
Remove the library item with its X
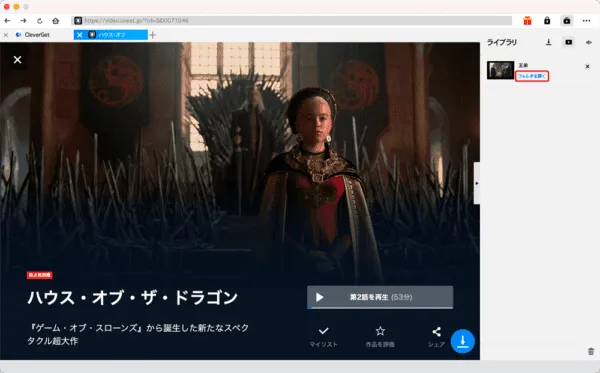pos(587,66)
